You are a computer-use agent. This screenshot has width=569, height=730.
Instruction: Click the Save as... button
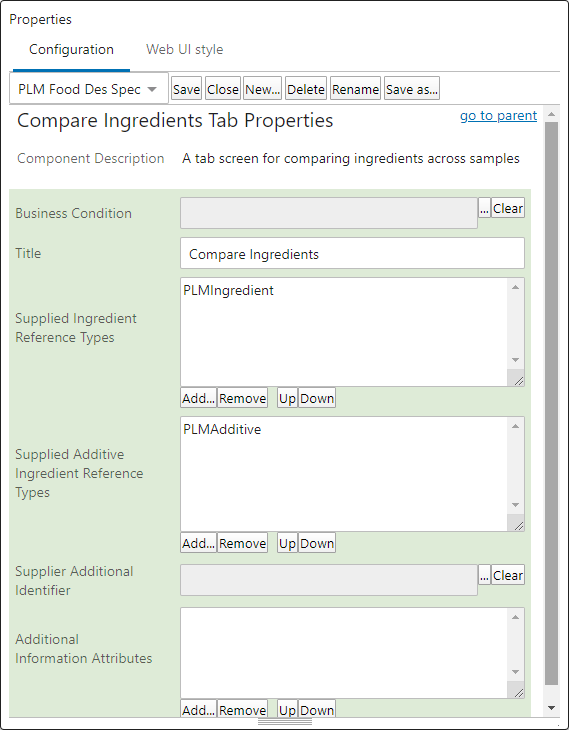(412, 89)
